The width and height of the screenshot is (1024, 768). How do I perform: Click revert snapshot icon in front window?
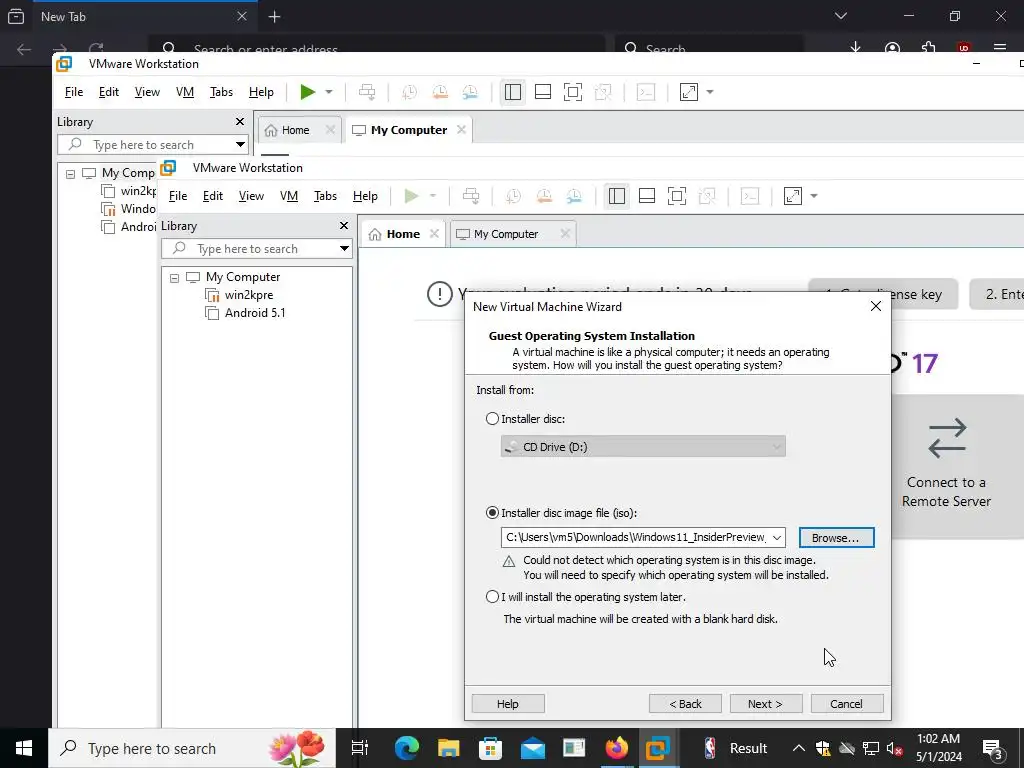[544, 196]
